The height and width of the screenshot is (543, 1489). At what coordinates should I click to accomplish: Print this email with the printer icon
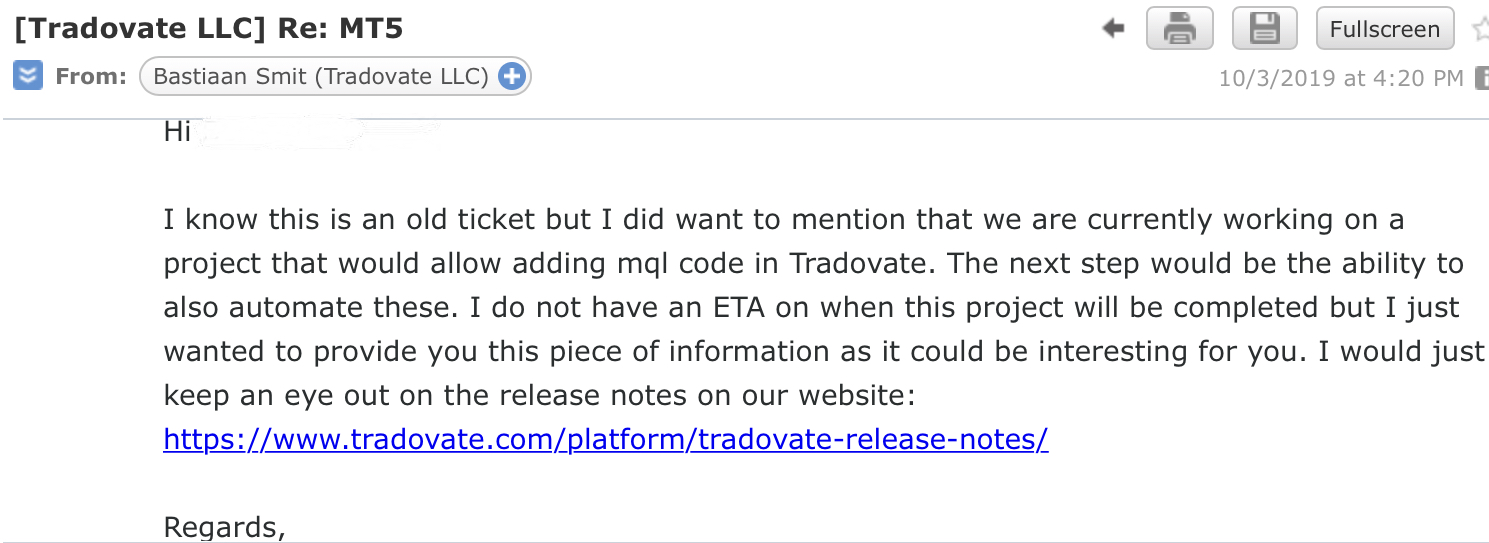[x=1180, y=28]
